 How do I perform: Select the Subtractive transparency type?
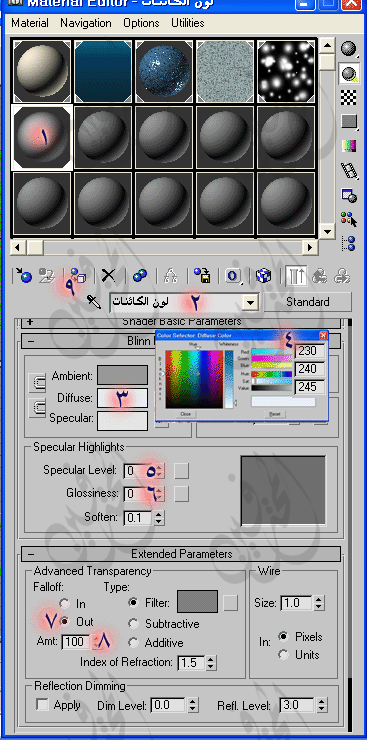click(133, 624)
